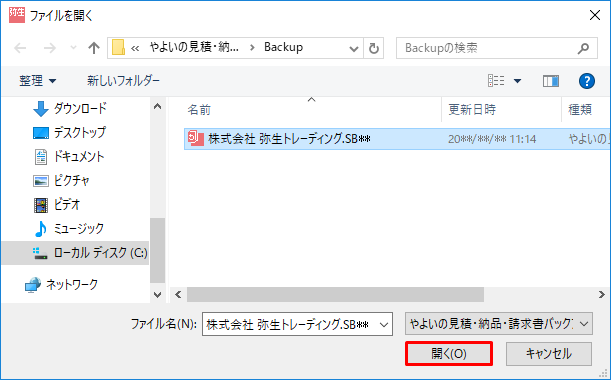
Task: Click the ドキュメント page icon
Action: pyautogui.click(x=41, y=157)
